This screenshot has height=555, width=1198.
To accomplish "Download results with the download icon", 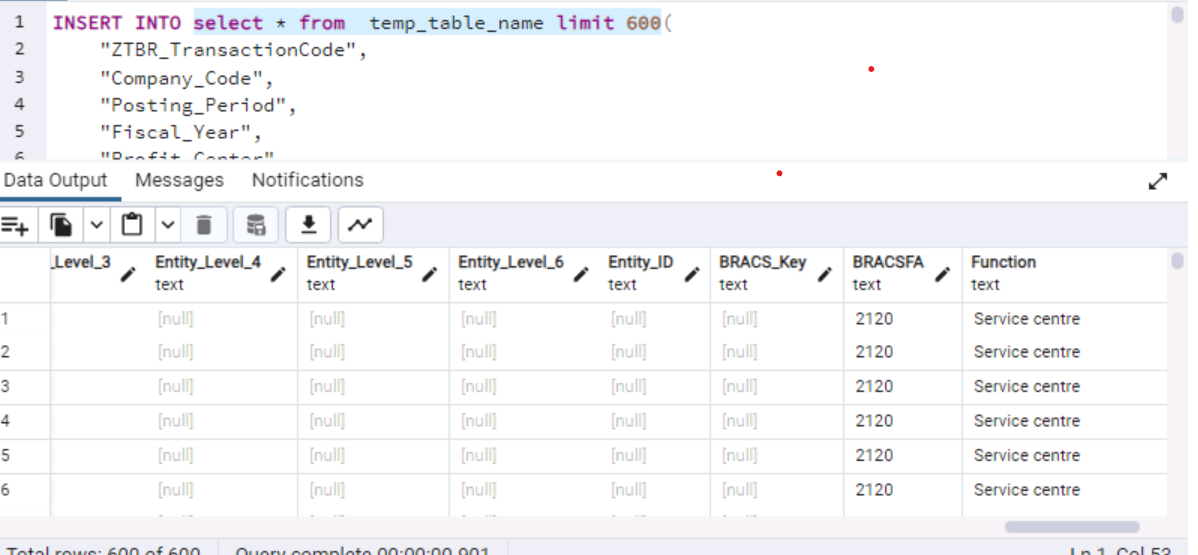I will coord(308,226).
